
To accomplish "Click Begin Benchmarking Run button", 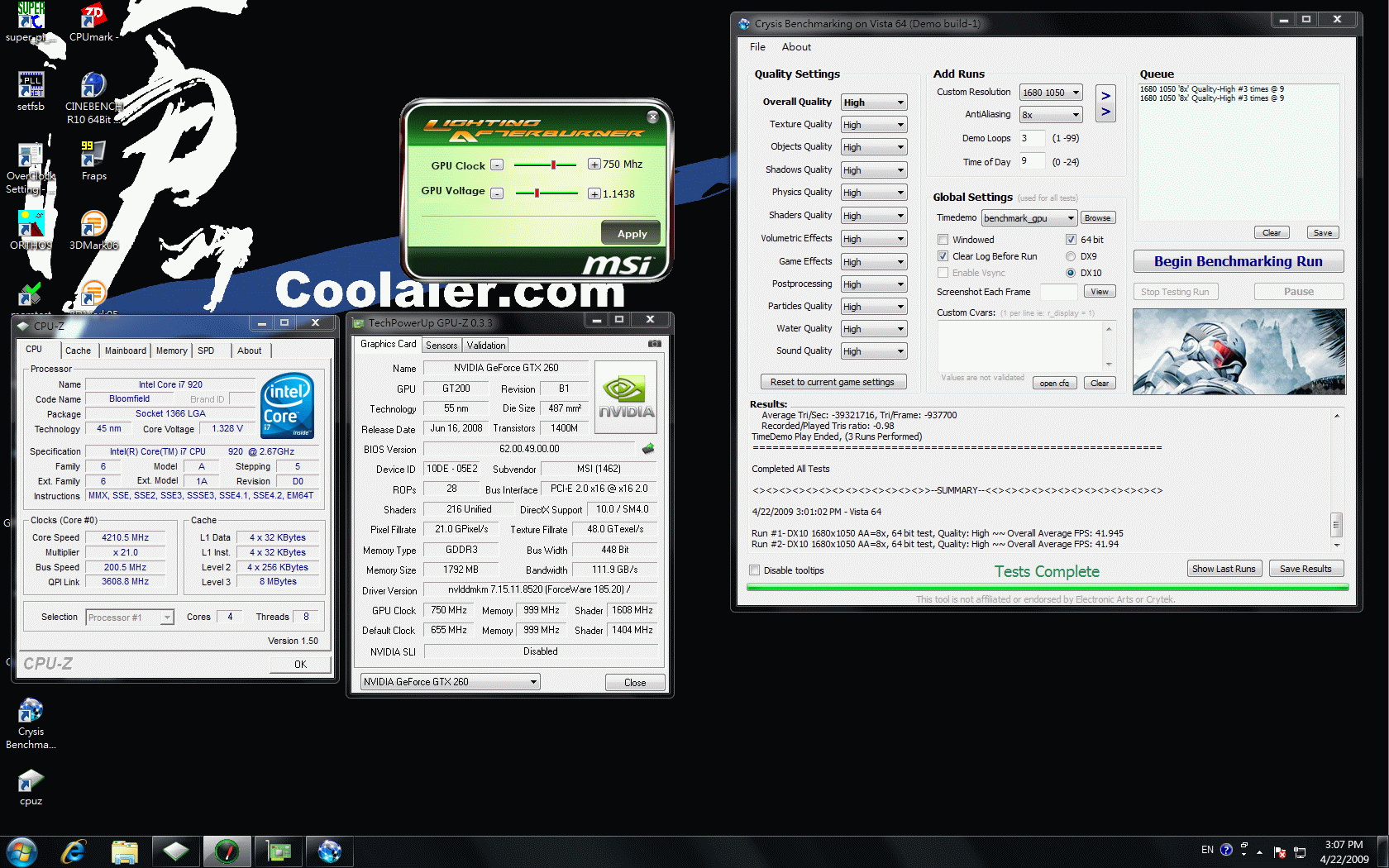I will click(1238, 261).
